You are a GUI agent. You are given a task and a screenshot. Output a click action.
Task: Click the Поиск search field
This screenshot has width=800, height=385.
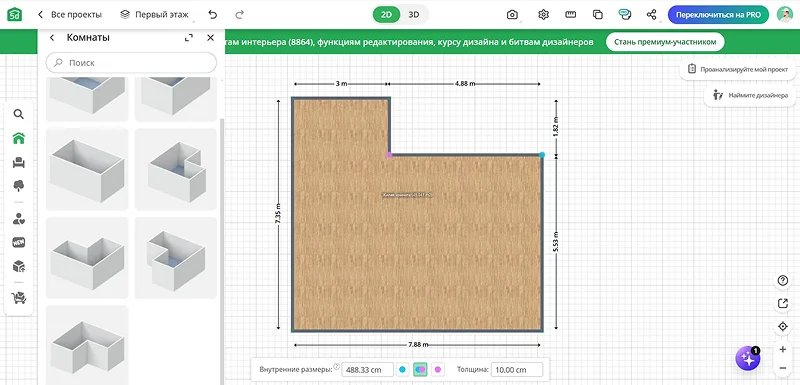[131, 63]
